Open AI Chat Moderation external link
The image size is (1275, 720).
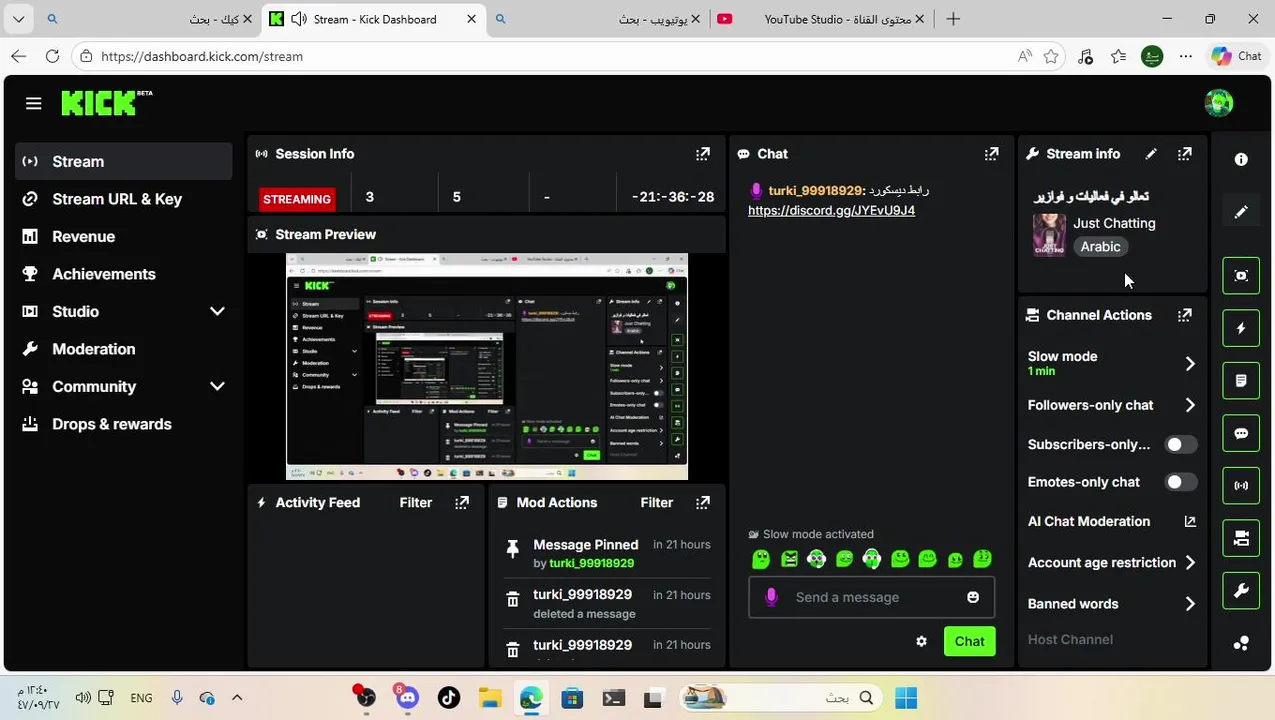point(1190,521)
